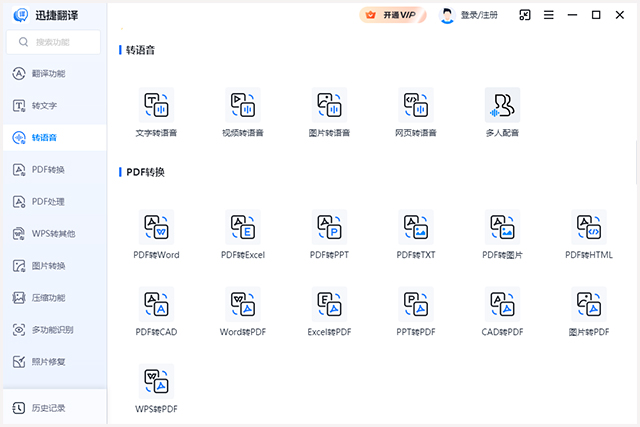Select 转语音 in the sidebar
Screen dimensions: 640x427
pos(55,138)
